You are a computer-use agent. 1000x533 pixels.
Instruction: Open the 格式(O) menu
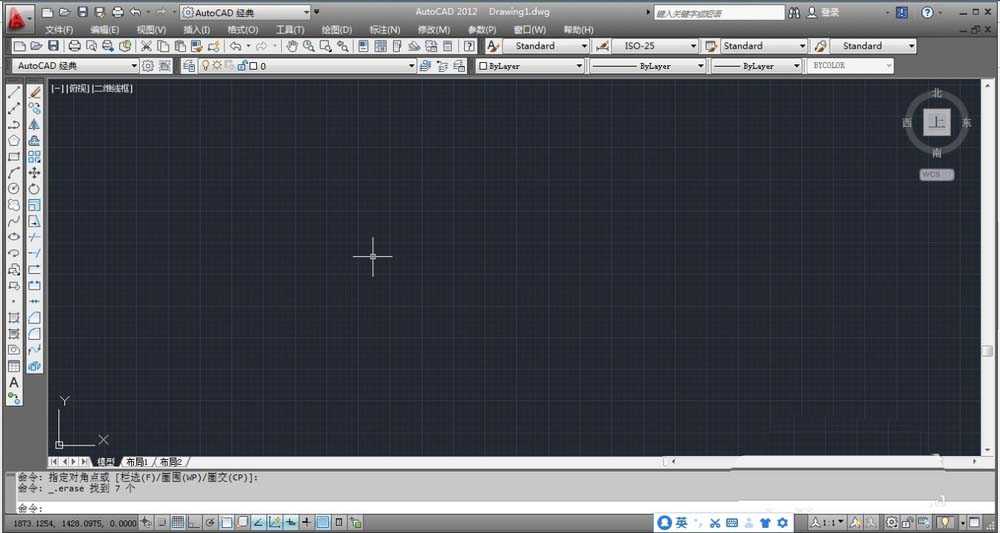click(x=243, y=30)
